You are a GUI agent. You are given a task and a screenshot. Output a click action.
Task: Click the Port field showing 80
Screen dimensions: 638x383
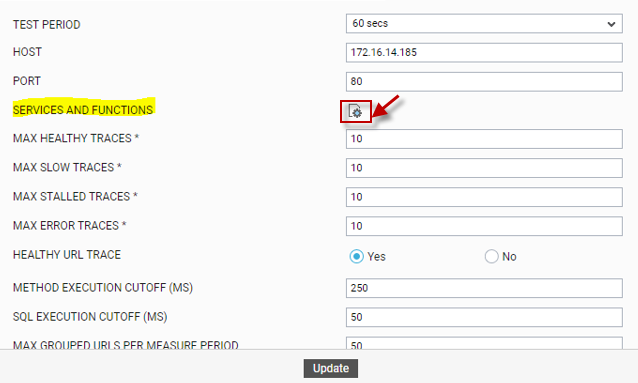click(484, 81)
